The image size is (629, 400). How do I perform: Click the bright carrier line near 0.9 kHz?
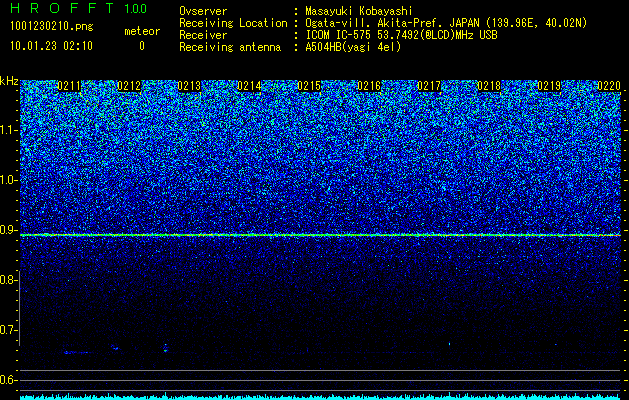320,235
